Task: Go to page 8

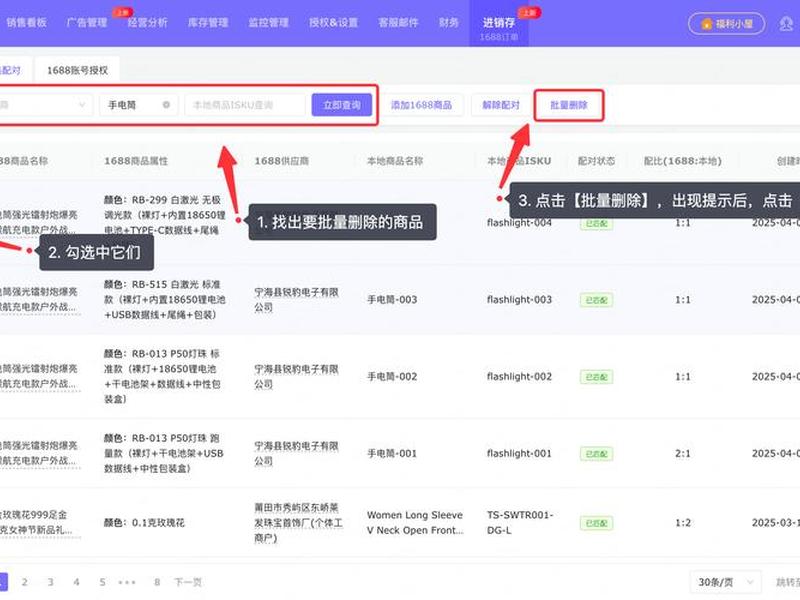Action: (157, 582)
